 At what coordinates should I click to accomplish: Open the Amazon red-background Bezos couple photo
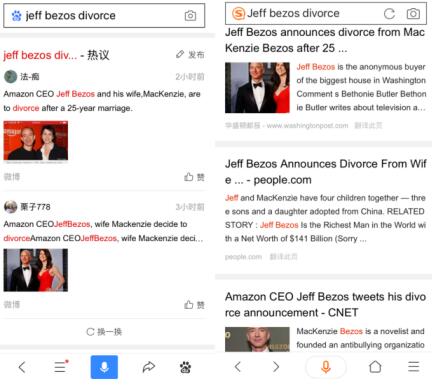point(36,141)
